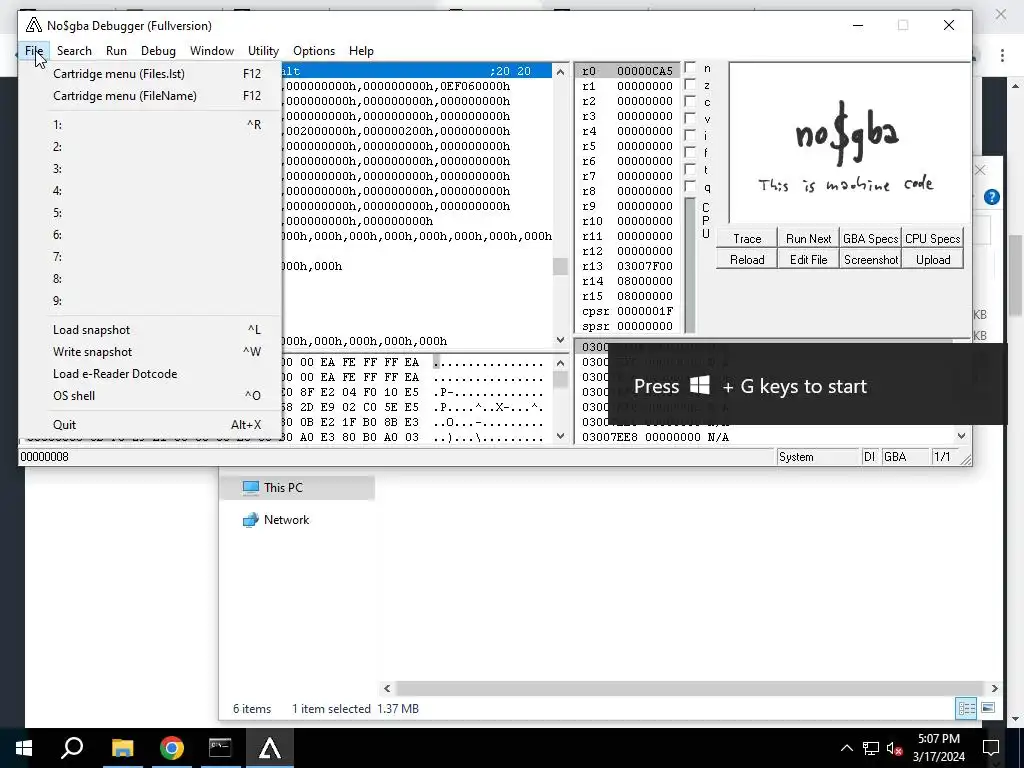This screenshot has width=1024, height=768.
Task: Select recent file slot 1
Action: tap(151, 125)
